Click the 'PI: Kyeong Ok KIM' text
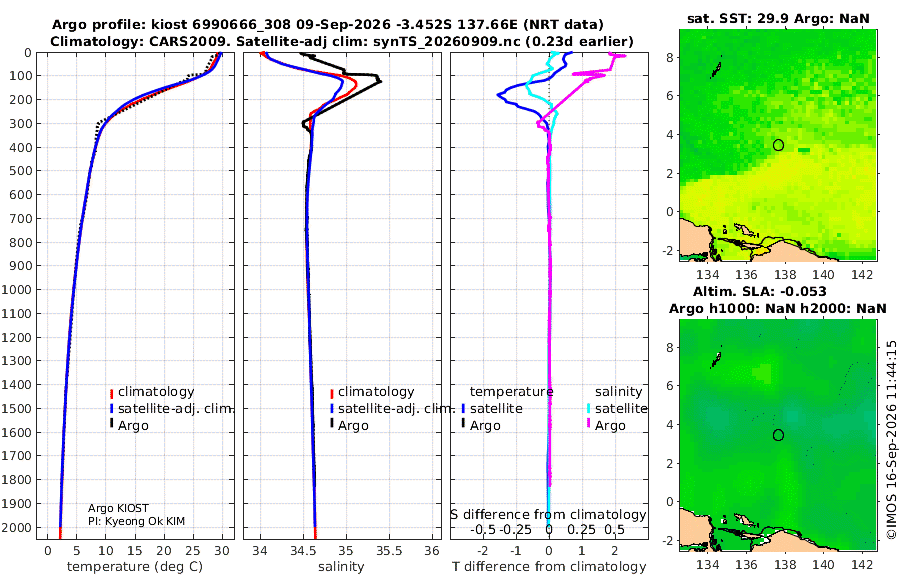 point(137,521)
